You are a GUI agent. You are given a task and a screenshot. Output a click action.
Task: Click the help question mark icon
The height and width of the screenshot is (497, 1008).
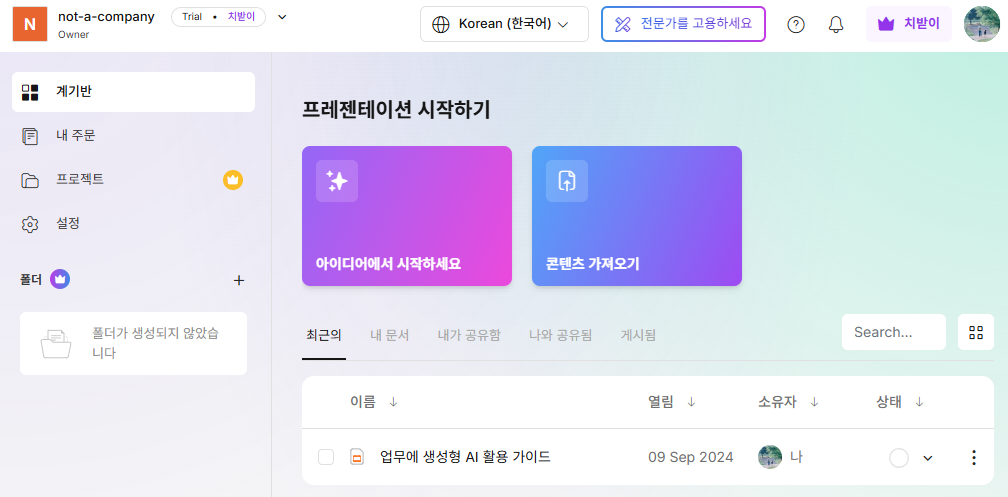click(x=796, y=25)
